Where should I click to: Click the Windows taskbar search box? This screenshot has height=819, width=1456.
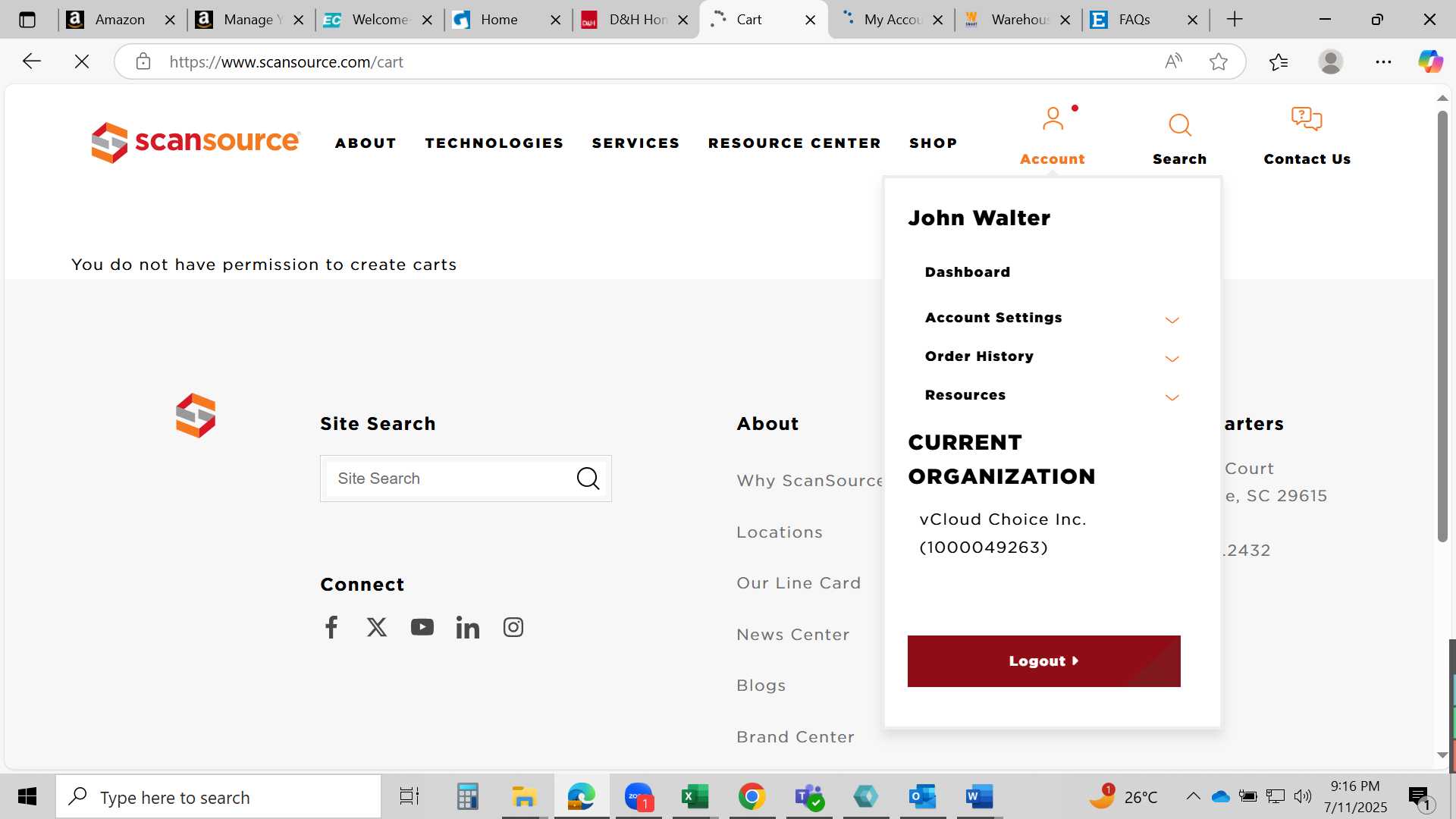tap(218, 797)
